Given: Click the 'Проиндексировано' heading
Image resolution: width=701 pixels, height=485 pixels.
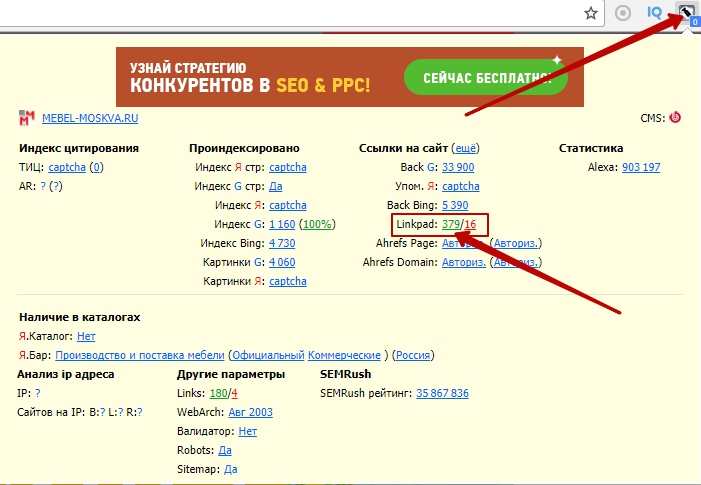Looking at the screenshot, I should tap(244, 148).
